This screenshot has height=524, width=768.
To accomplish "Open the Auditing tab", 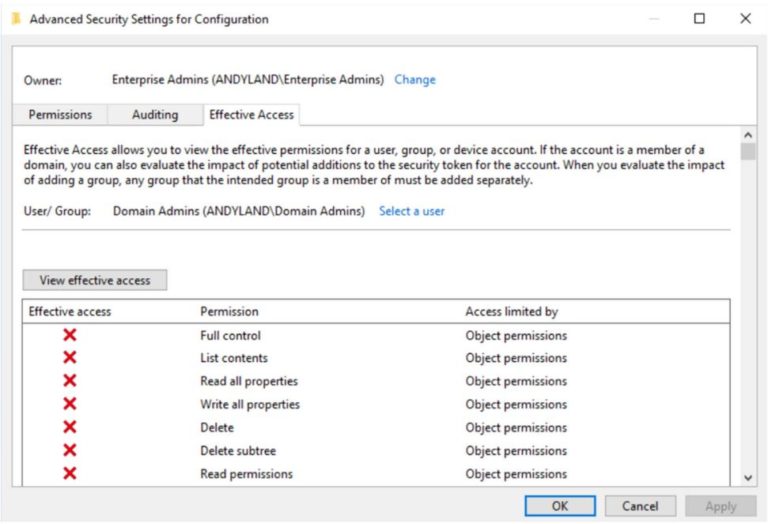I will [155, 115].
